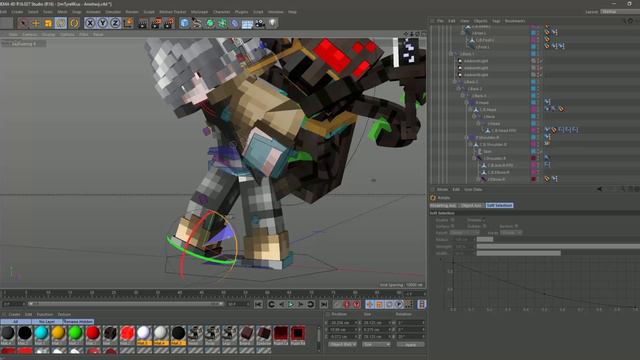The height and width of the screenshot is (360, 640).
Task: Toggle Y axis lock
Action: 103,23
